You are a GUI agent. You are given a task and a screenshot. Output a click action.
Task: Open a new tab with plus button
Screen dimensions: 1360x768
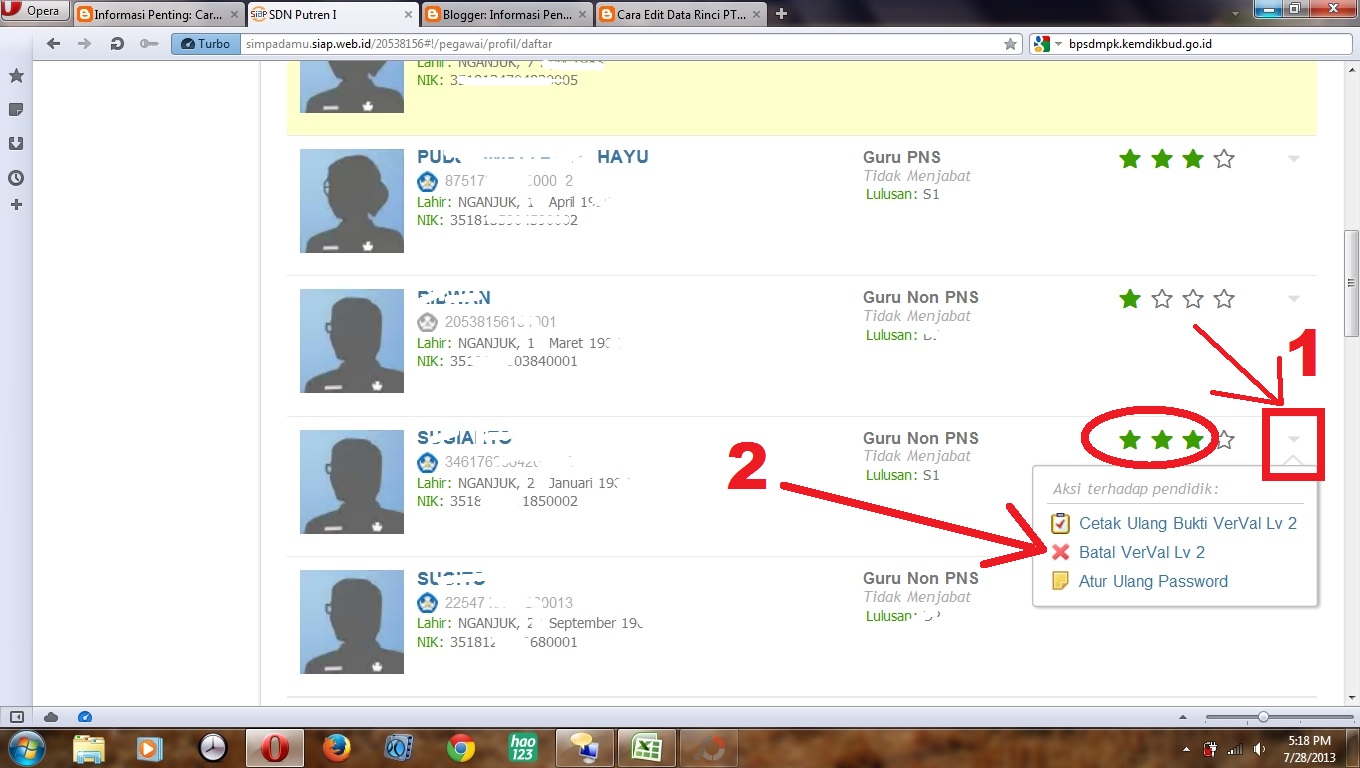(x=781, y=14)
